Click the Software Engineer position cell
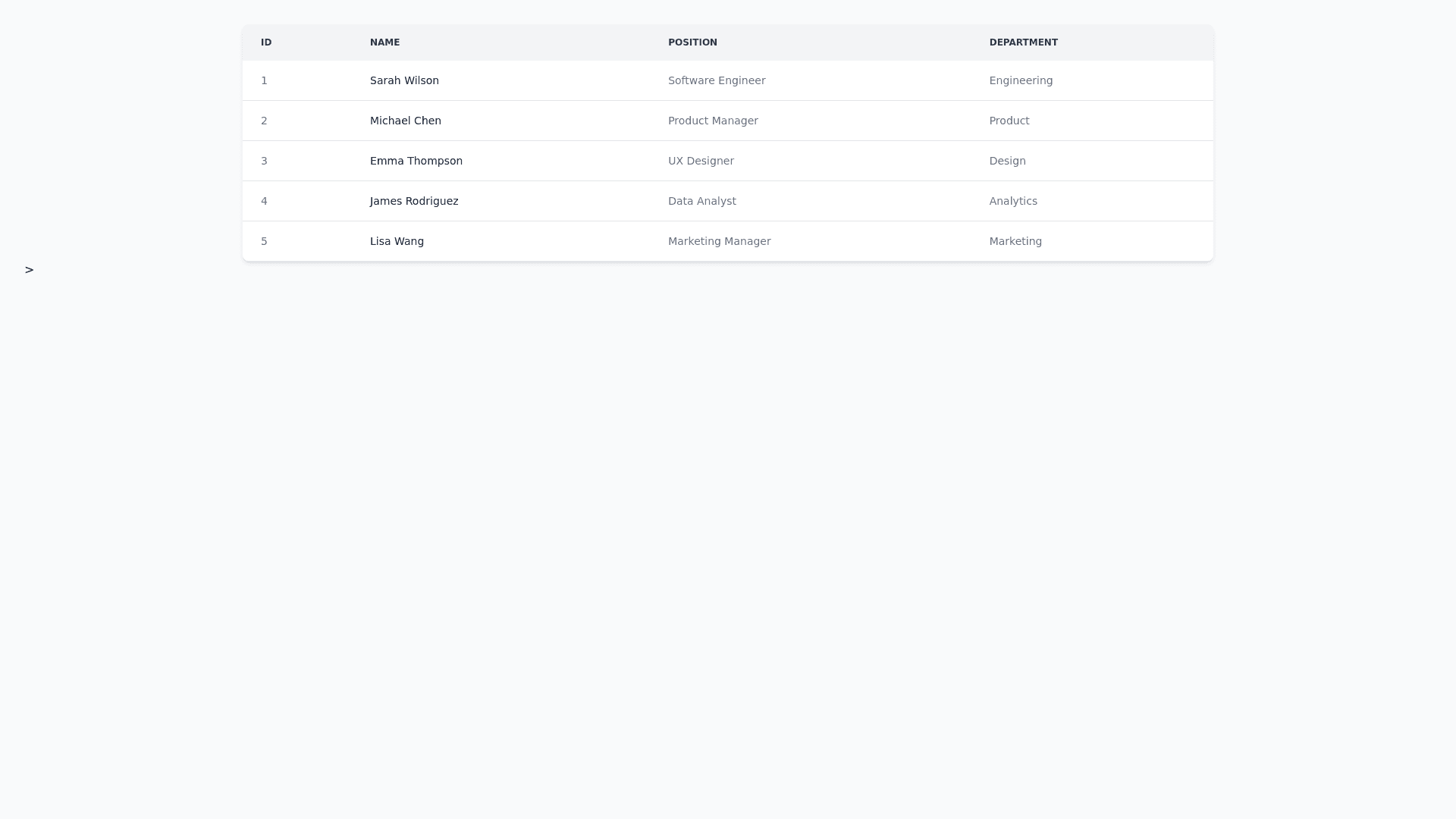The height and width of the screenshot is (819, 1456). 717,80
